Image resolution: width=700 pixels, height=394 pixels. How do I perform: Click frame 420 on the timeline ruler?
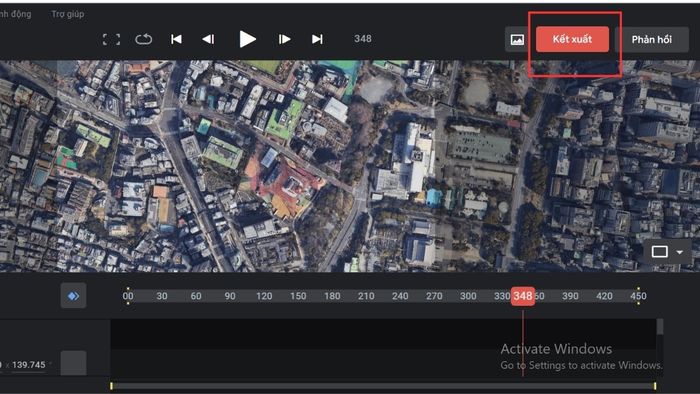coord(604,296)
